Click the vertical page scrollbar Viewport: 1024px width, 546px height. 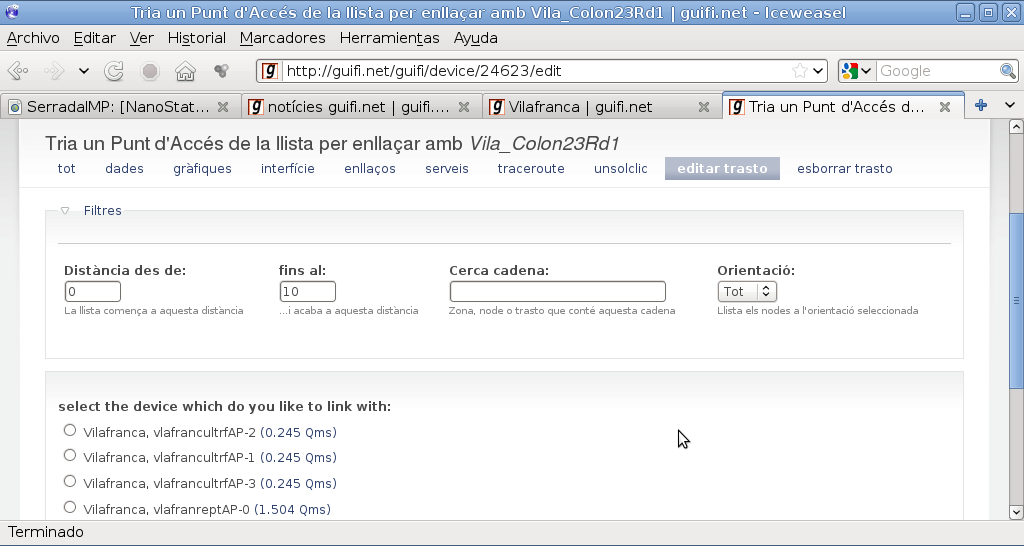[x=1016, y=300]
